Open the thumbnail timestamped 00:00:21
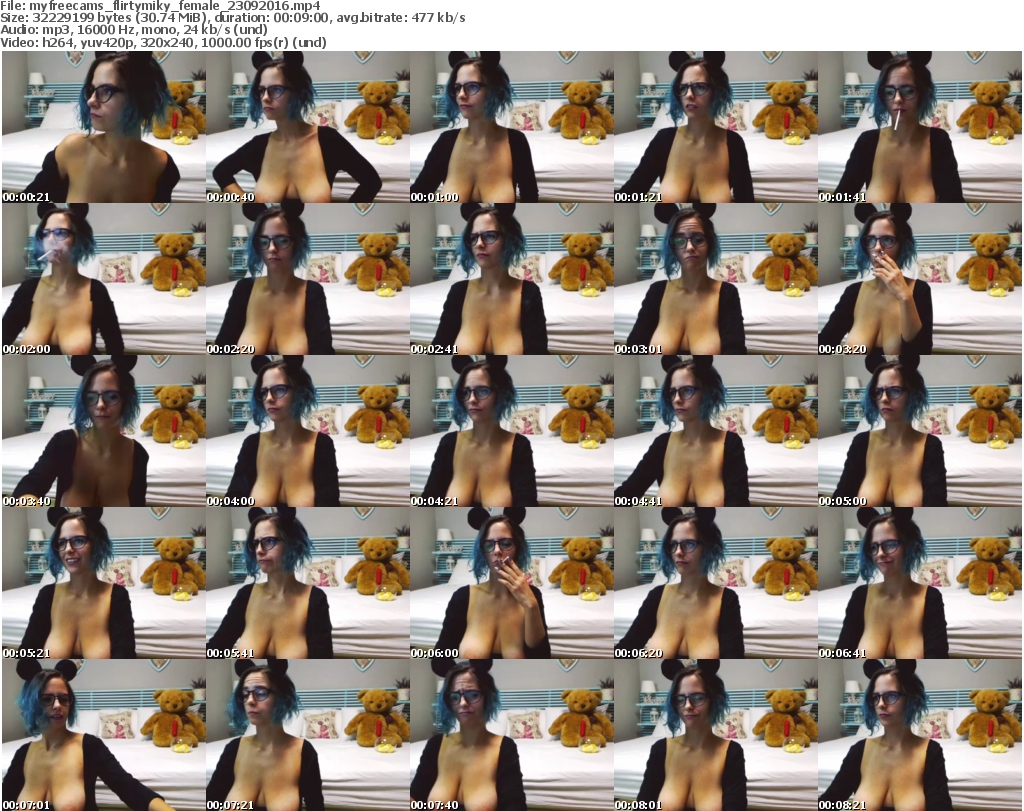1024x811 pixels. pyautogui.click(x=104, y=127)
